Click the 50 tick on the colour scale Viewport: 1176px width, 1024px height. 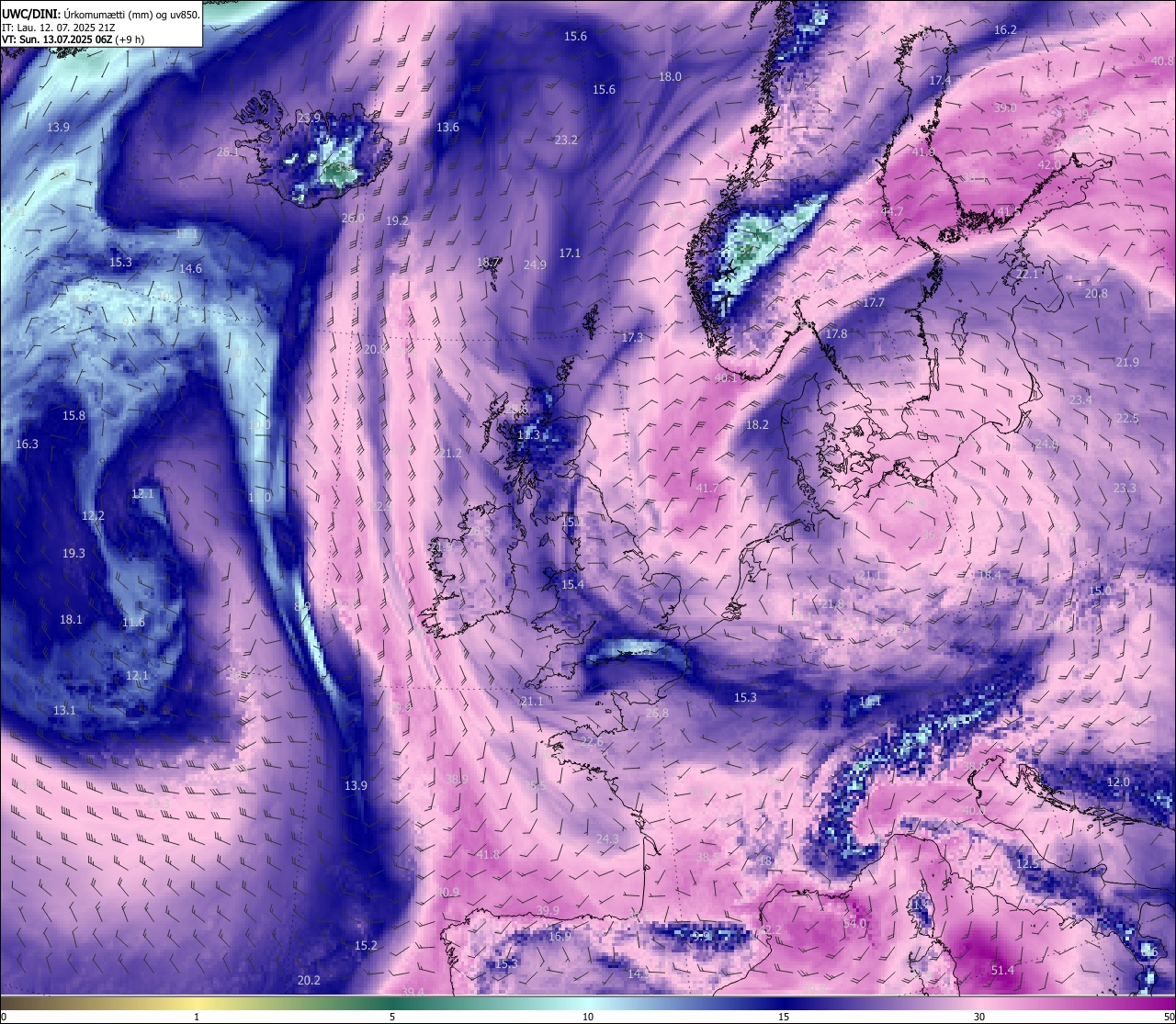1169,1017
